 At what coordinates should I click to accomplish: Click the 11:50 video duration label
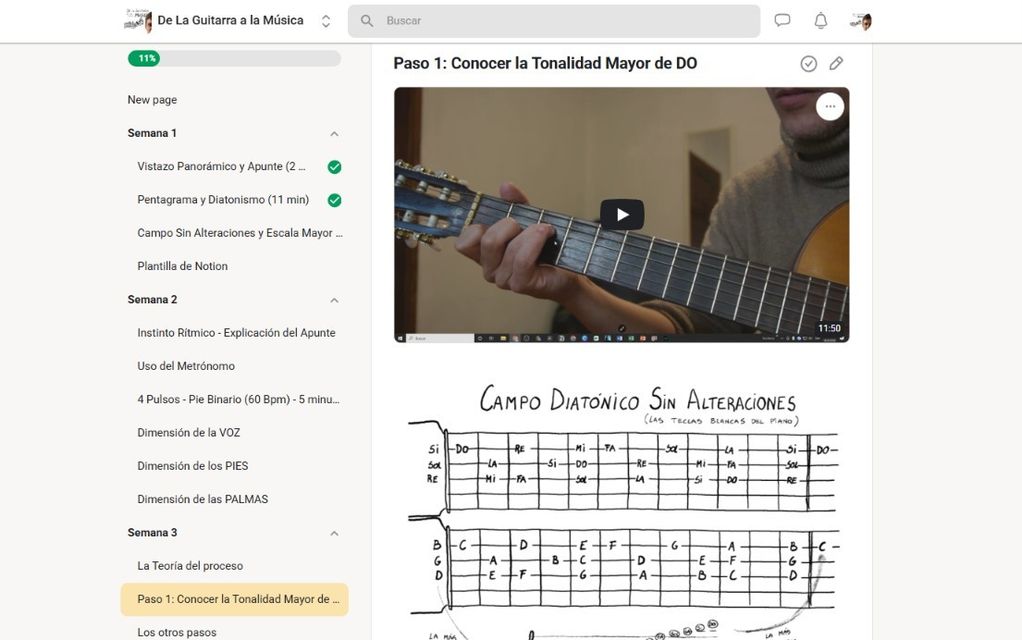(x=829, y=328)
